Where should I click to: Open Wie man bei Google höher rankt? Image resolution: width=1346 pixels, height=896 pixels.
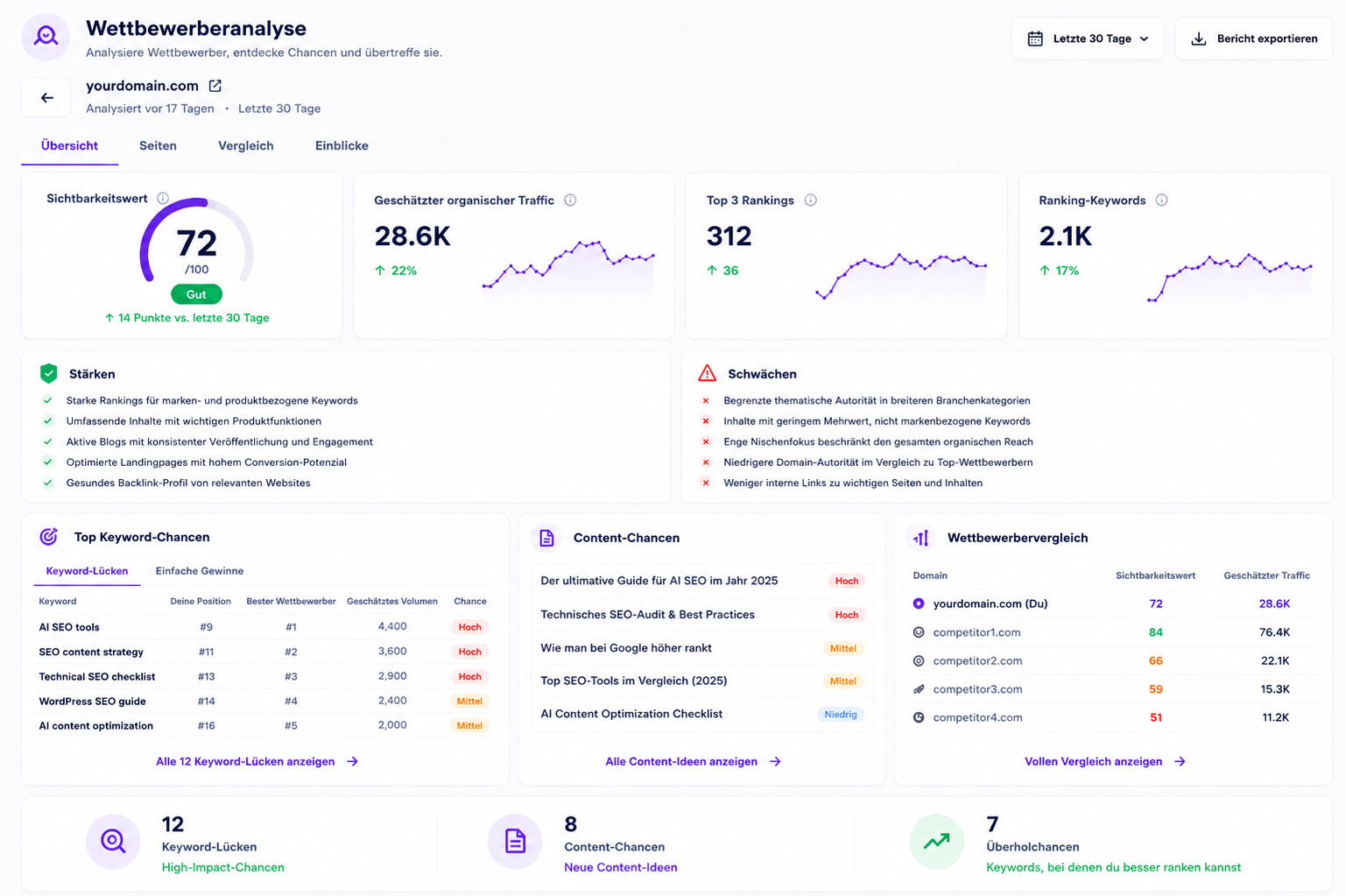pyautogui.click(x=701, y=648)
